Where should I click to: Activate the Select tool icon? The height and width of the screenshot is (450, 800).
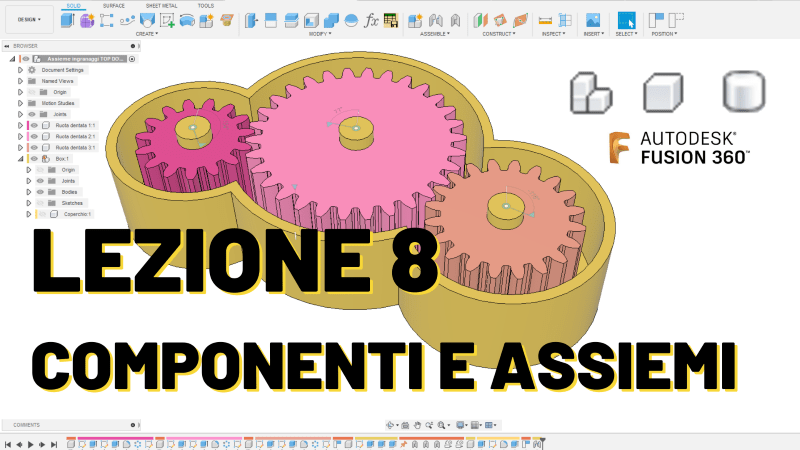pos(626,20)
